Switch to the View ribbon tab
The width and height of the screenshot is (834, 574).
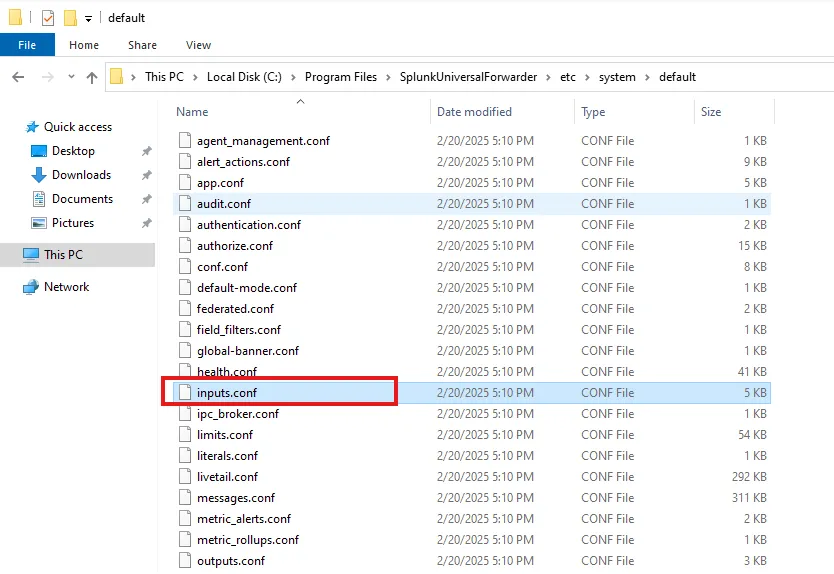(198, 45)
